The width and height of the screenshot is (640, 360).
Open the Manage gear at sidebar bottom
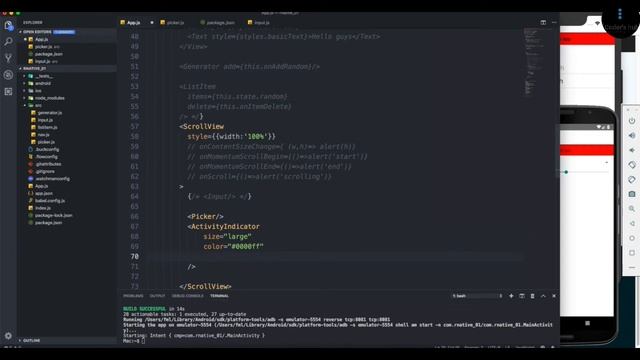click(x=8, y=336)
